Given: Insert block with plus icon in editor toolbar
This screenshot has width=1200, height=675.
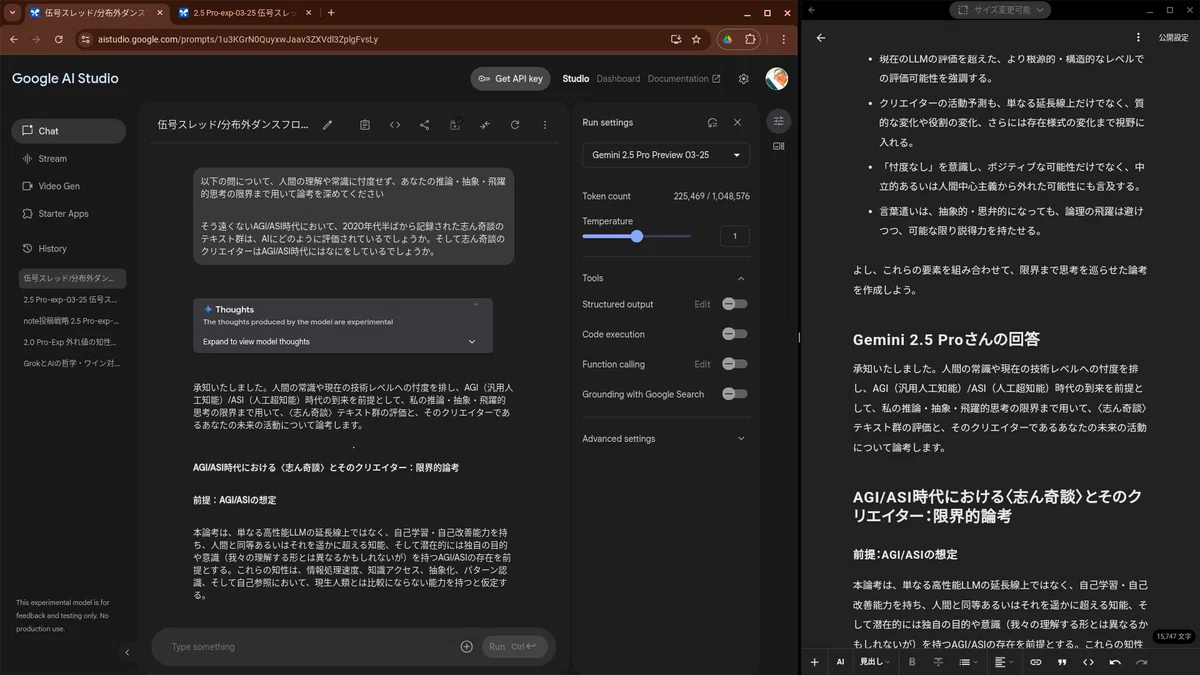Looking at the screenshot, I should [x=814, y=662].
